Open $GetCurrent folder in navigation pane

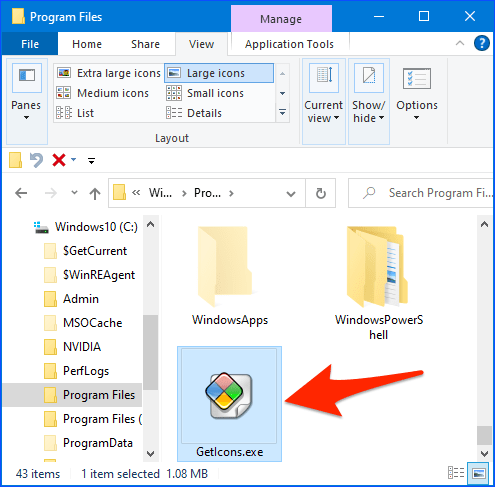click(86, 251)
